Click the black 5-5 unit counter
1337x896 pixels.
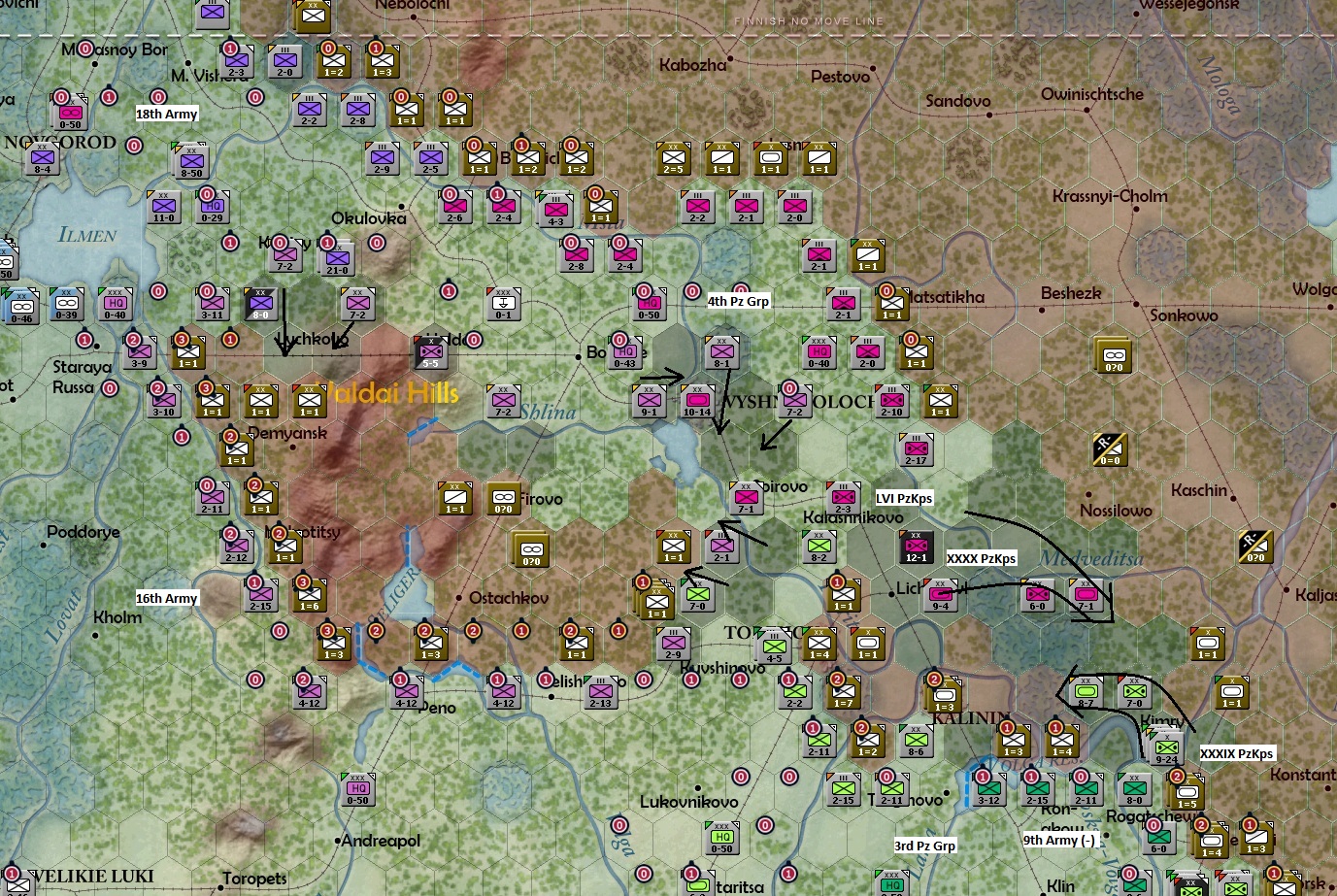431,352
